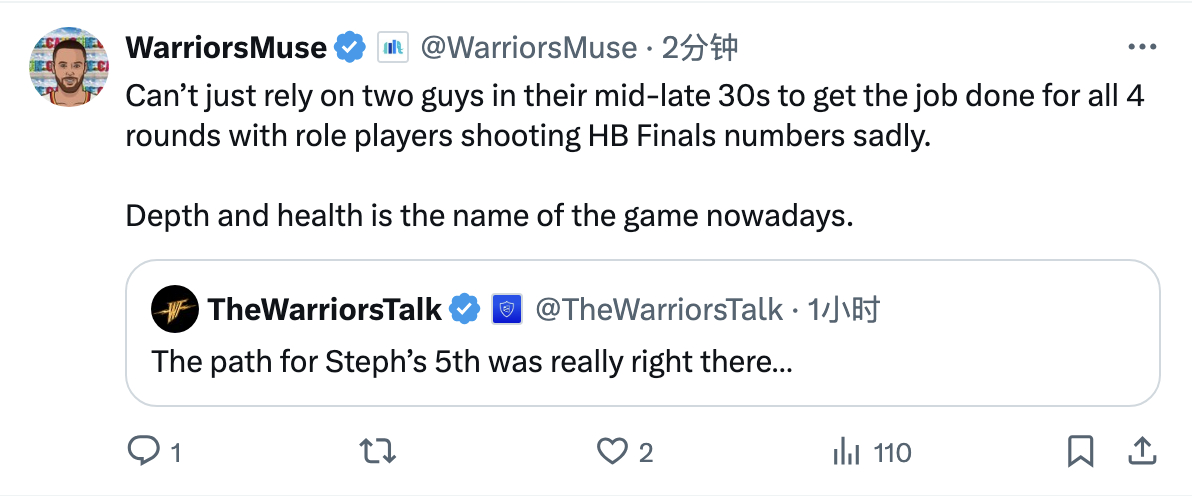Click TheWarriorsTalk verified checkmark badge
This screenshot has height=496, width=1192.
[x=464, y=310]
